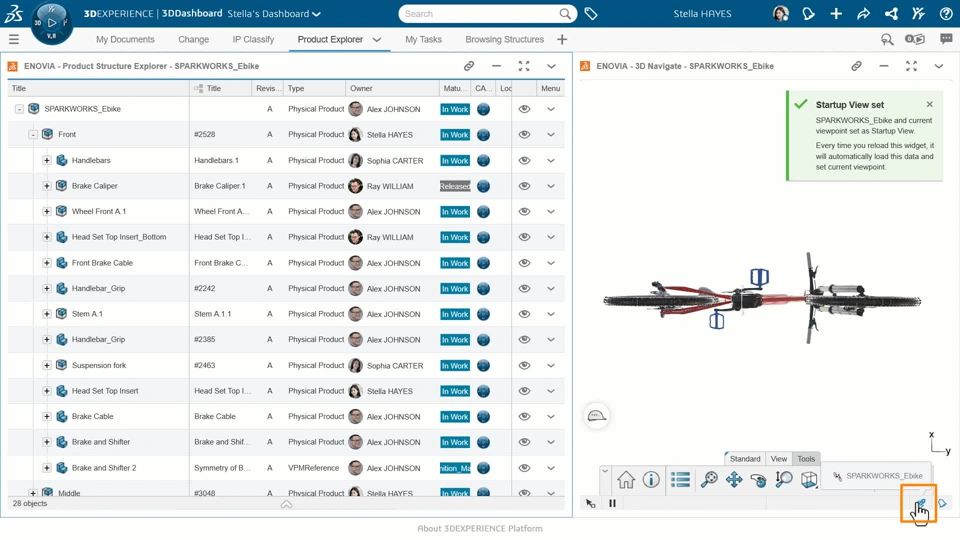The image size is (960, 540).
Task: Toggle visibility of Brake and Shifter 2 row
Action: click(524, 468)
